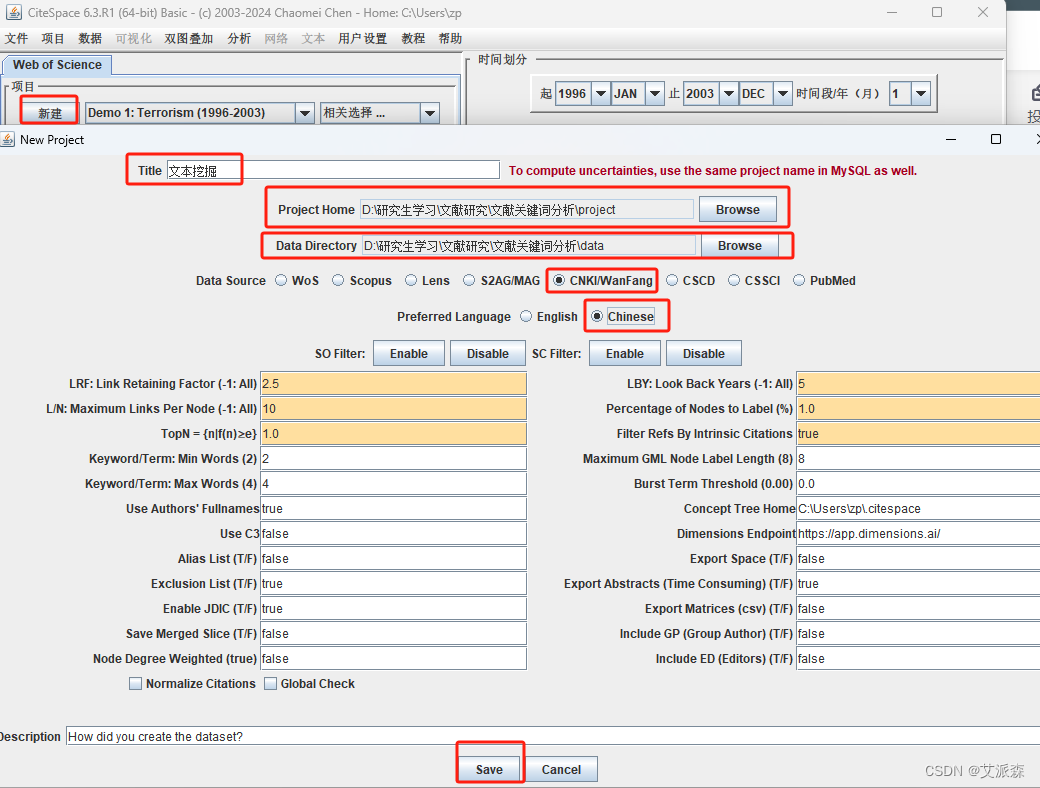Open the 分析 menu
This screenshot has width=1040, height=788.
[x=239, y=38]
